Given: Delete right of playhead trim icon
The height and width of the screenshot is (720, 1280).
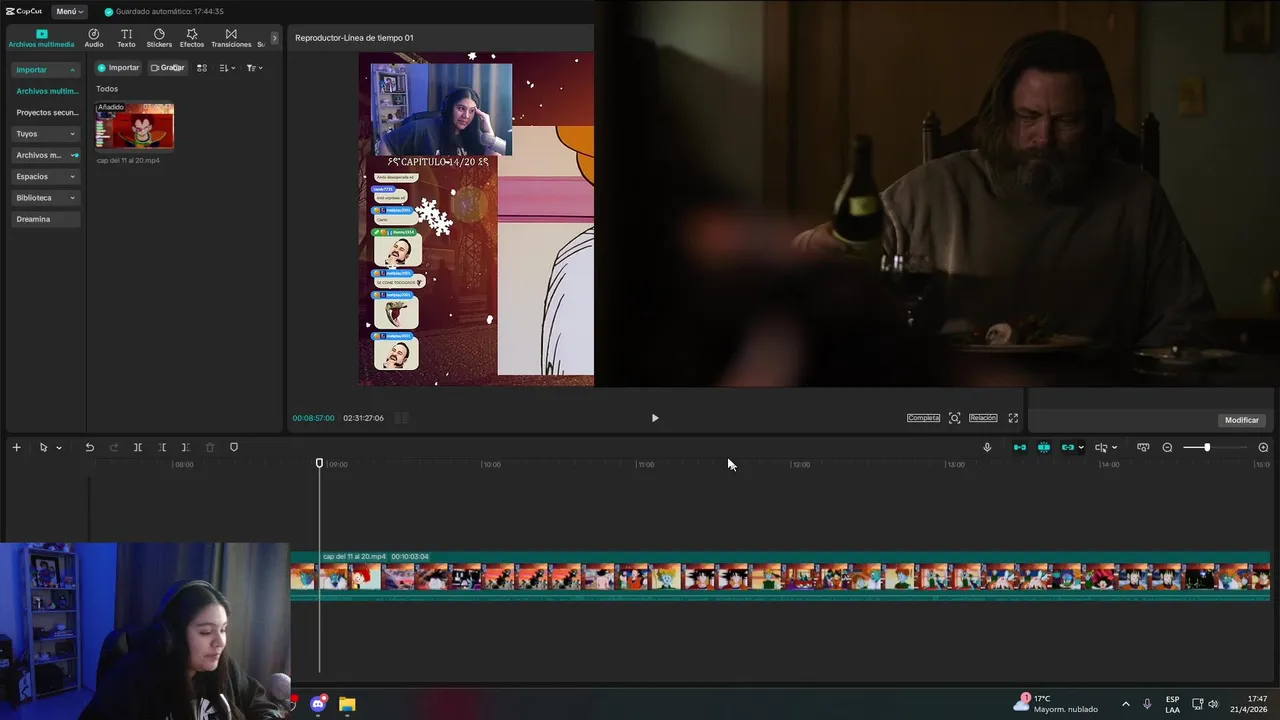Looking at the screenshot, I should (x=186, y=447).
